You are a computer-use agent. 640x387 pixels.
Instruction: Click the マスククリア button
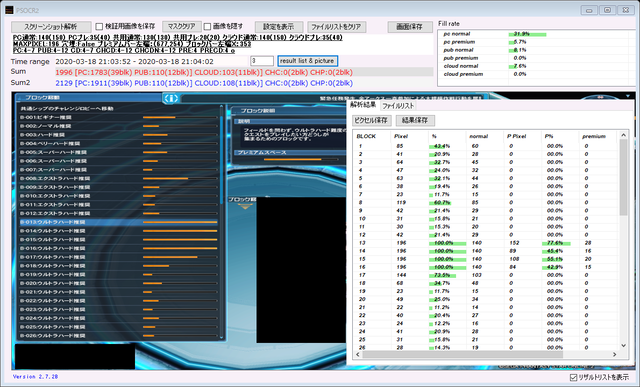182,27
